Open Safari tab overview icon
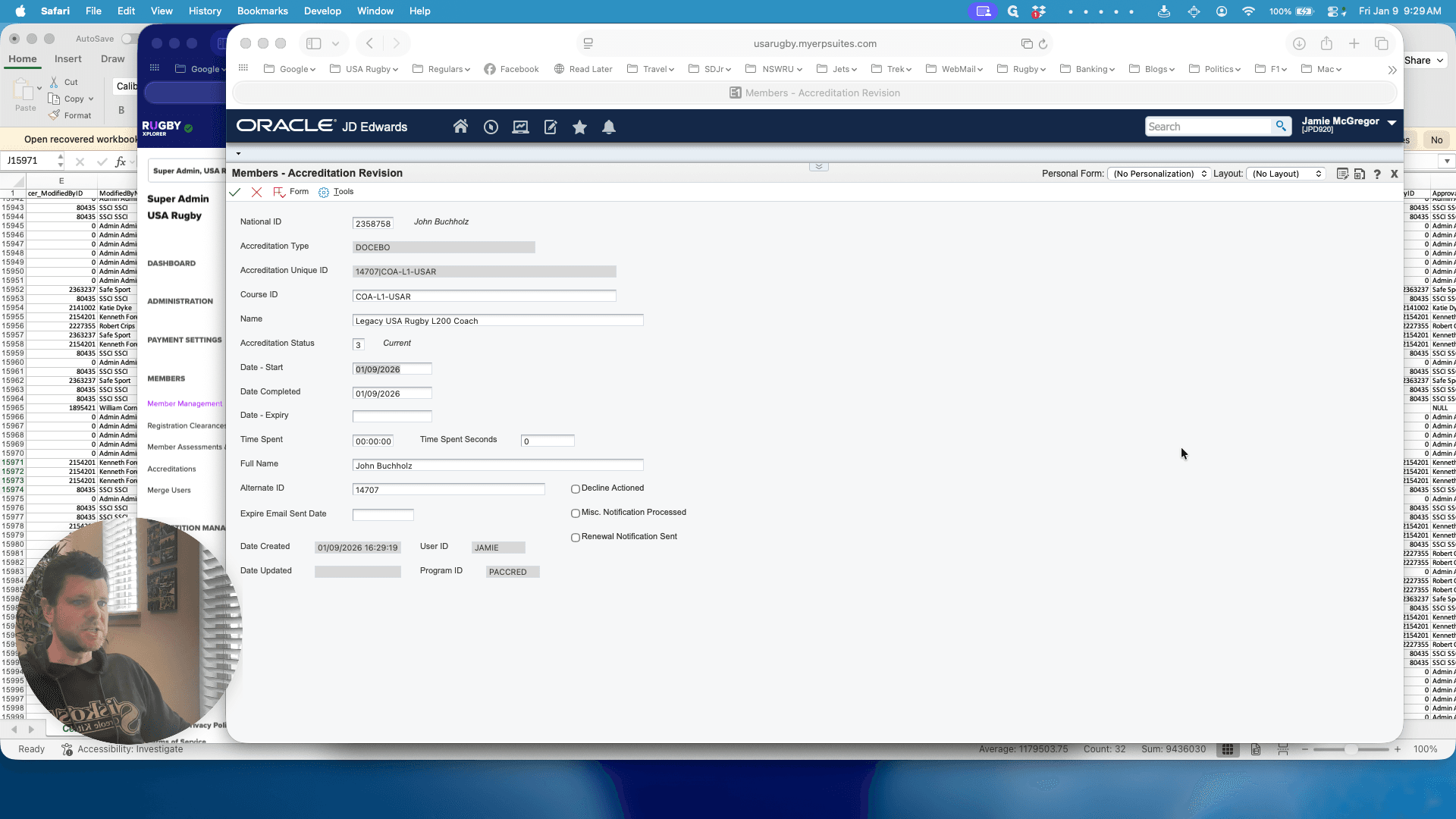1456x819 pixels. point(1381,44)
